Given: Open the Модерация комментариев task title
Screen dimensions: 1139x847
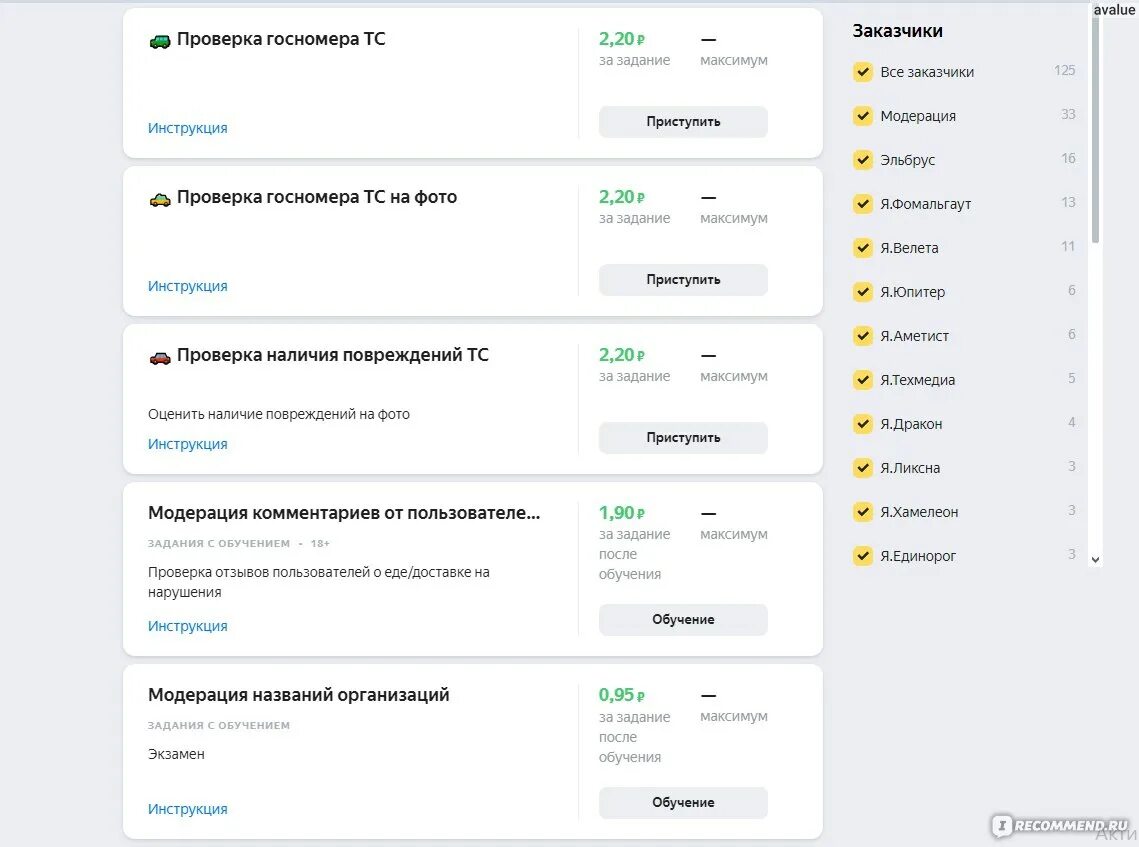Looking at the screenshot, I should coord(344,513).
